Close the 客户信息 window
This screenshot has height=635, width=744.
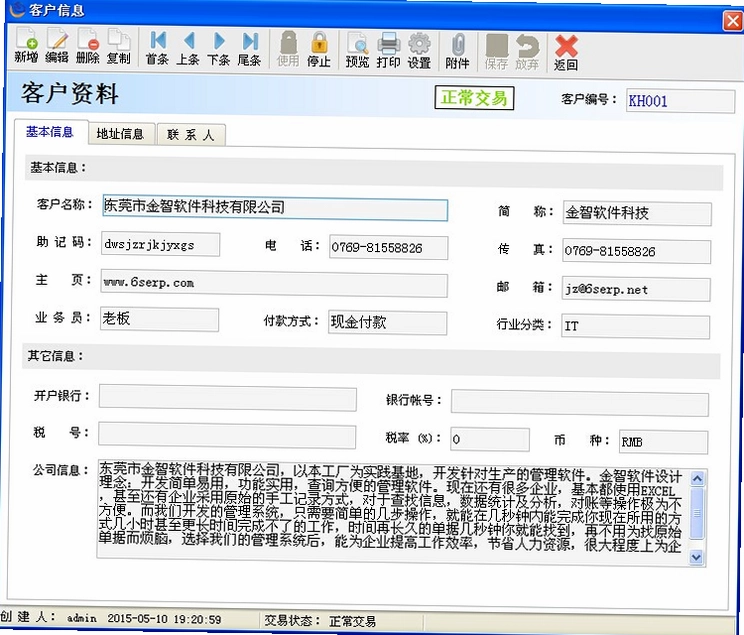coord(733,21)
